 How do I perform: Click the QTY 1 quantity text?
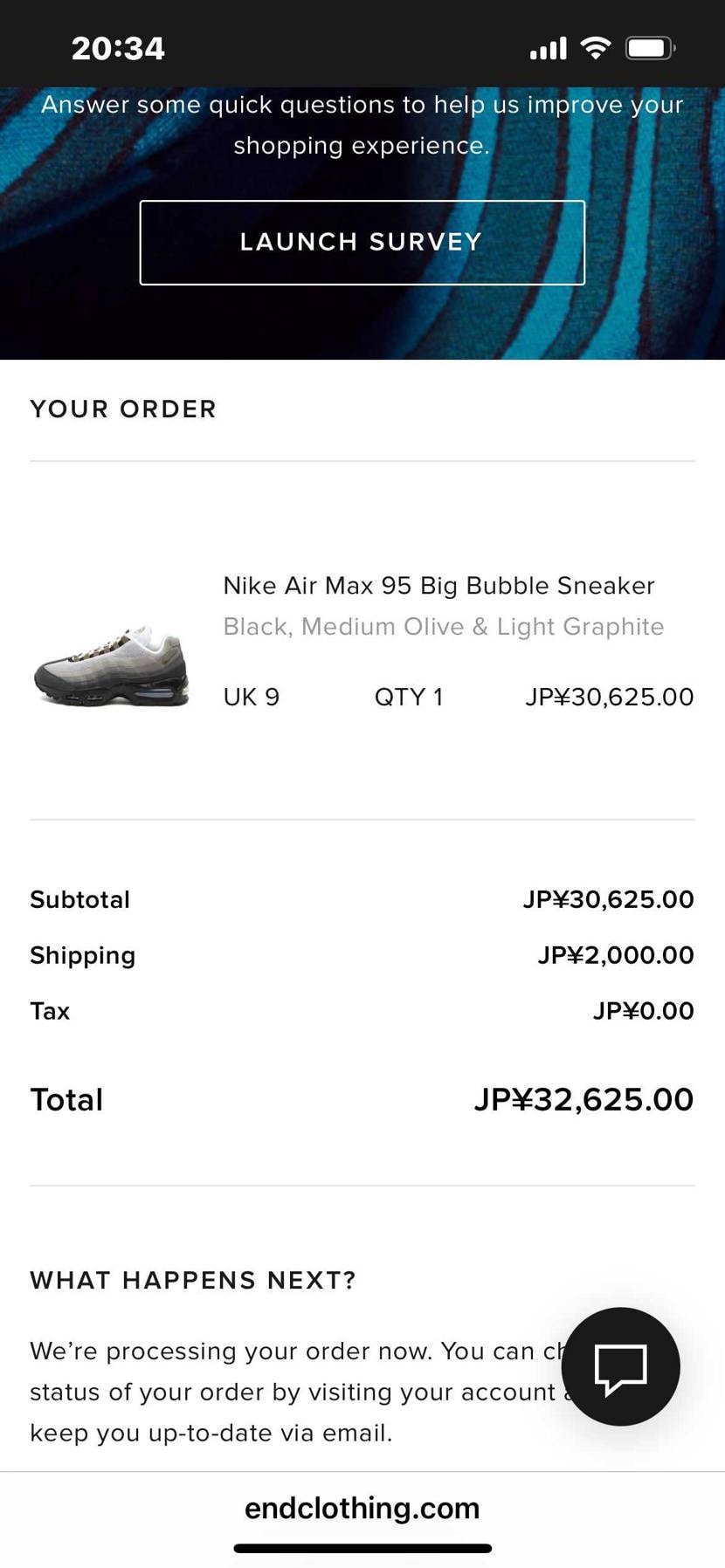[x=408, y=697]
